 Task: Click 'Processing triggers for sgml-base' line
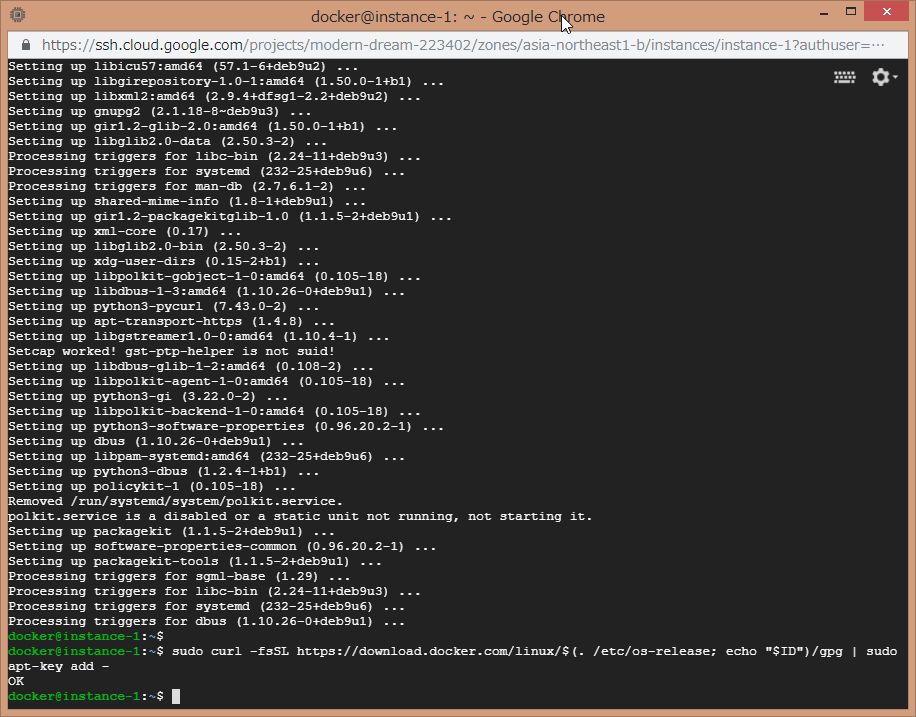click(179, 577)
